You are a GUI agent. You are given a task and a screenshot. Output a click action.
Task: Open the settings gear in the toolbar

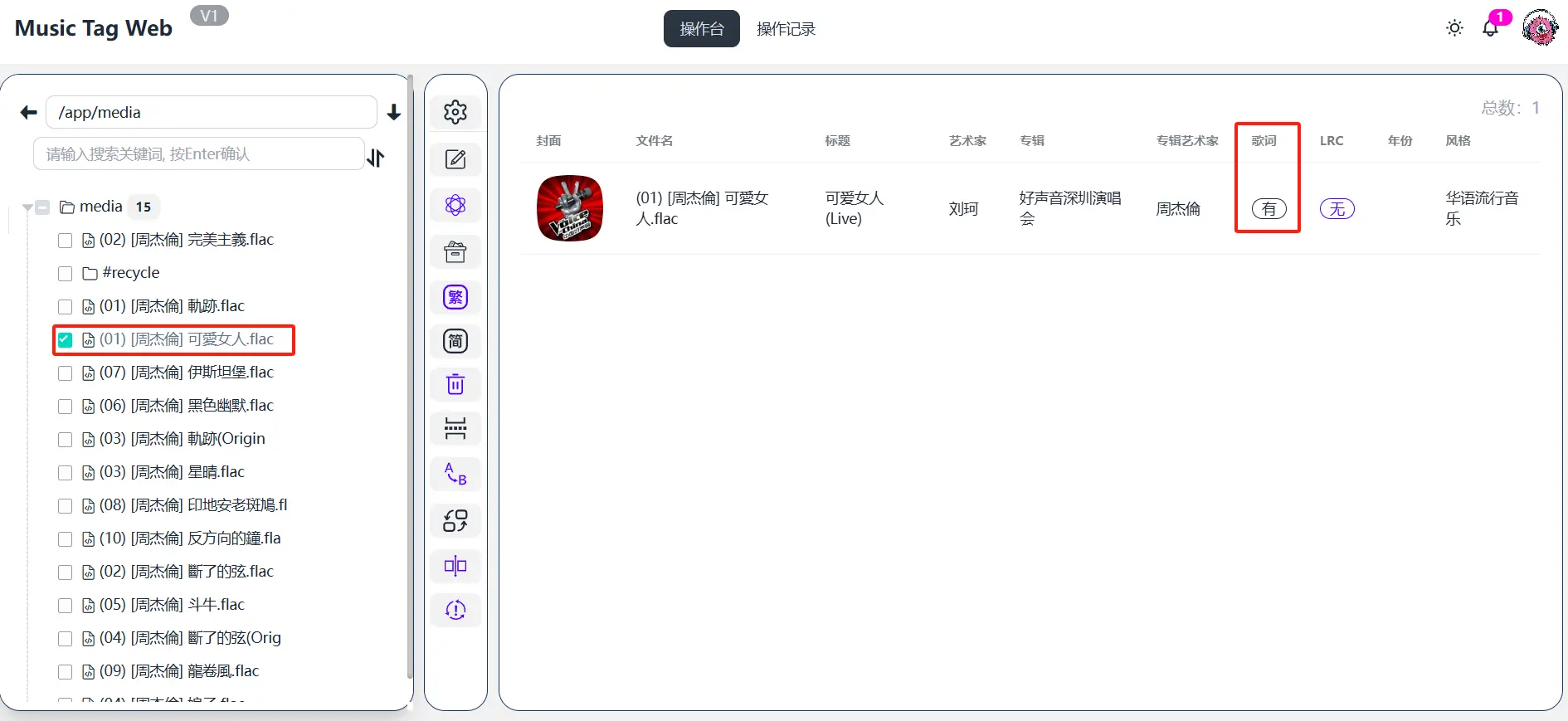[x=455, y=112]
